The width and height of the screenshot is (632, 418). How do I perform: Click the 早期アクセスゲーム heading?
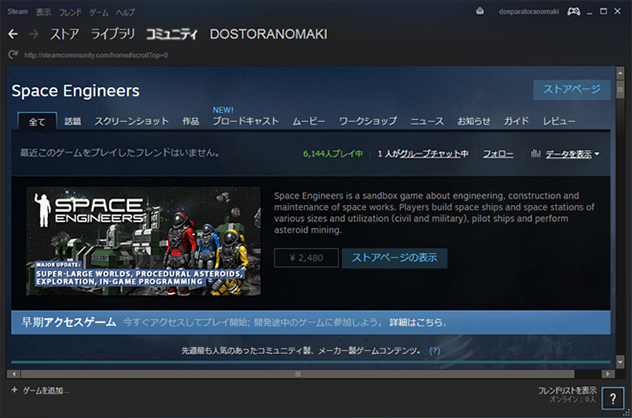69,322
